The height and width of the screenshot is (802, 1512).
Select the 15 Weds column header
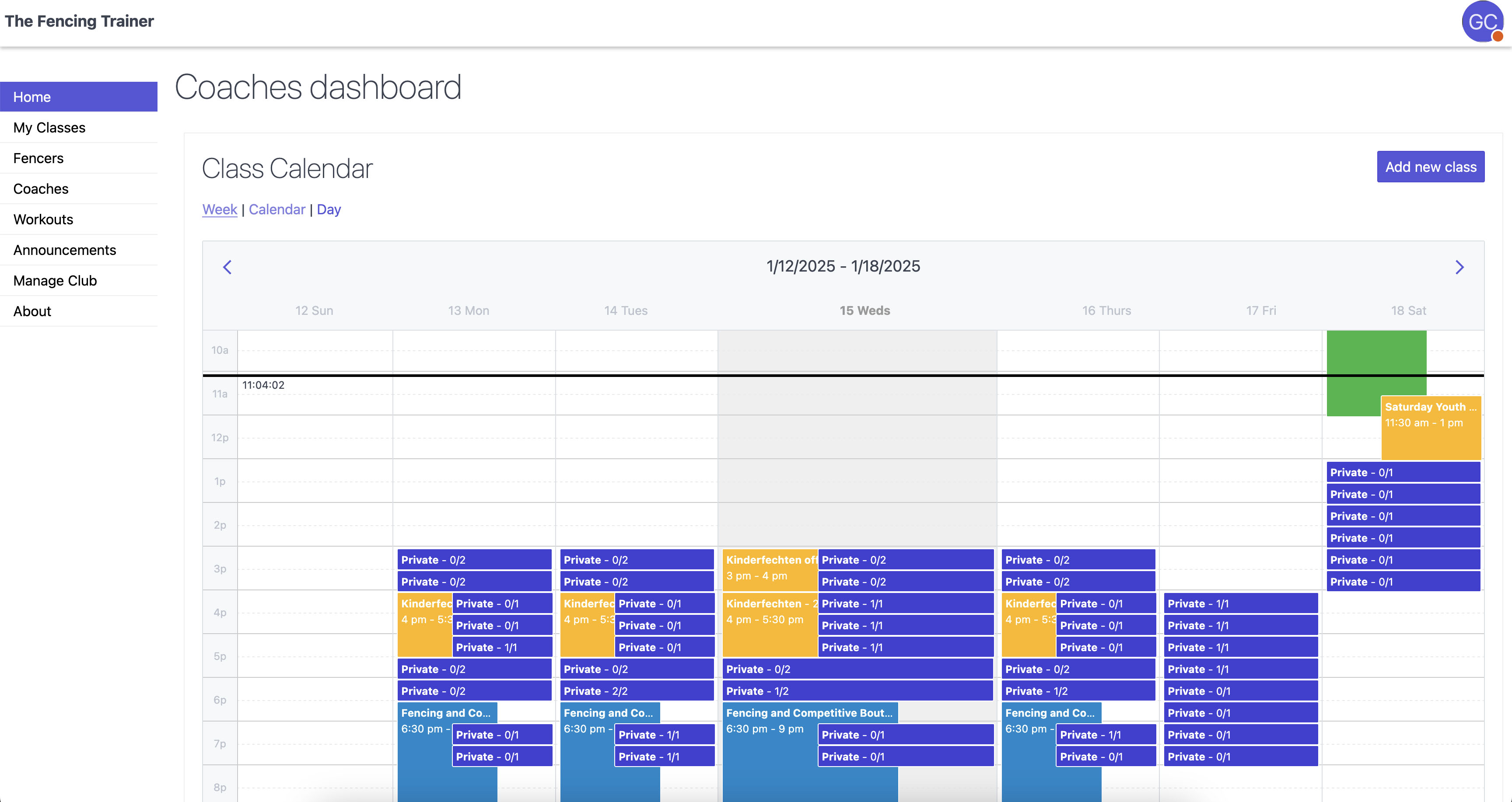(x=864, y=311)
